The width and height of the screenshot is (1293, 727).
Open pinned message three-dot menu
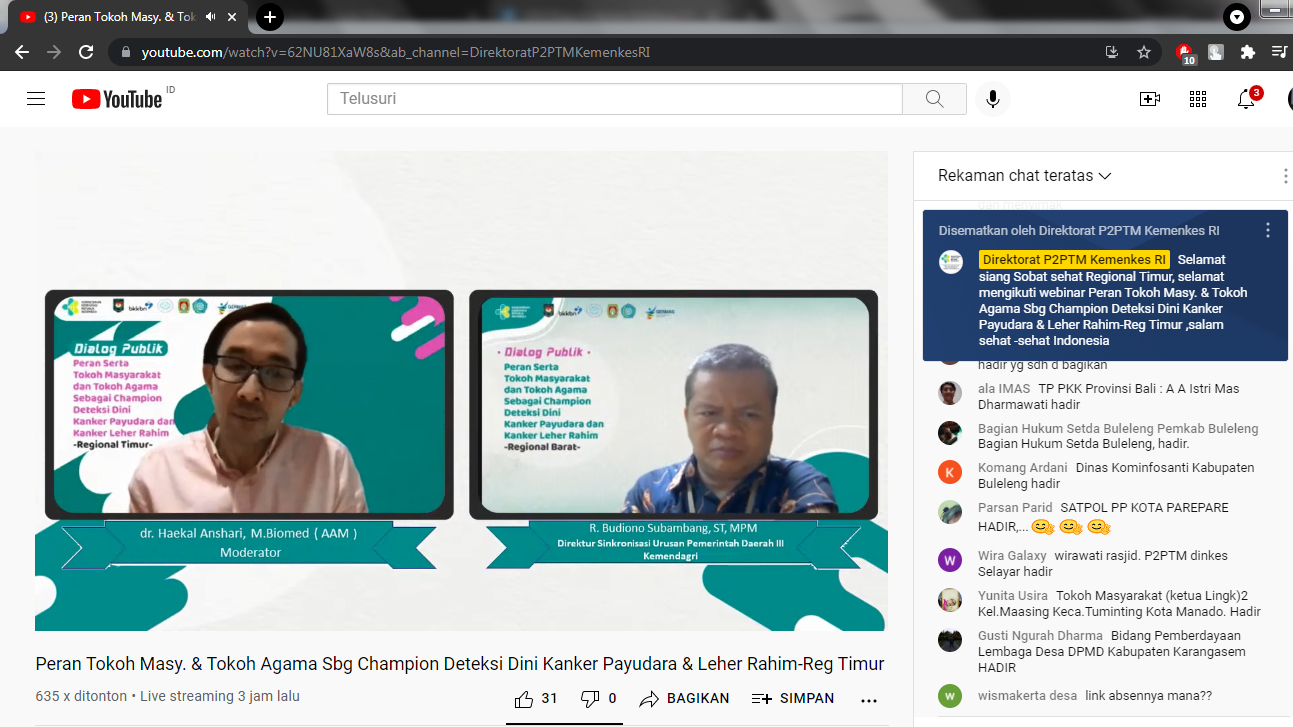(1268, 230)
